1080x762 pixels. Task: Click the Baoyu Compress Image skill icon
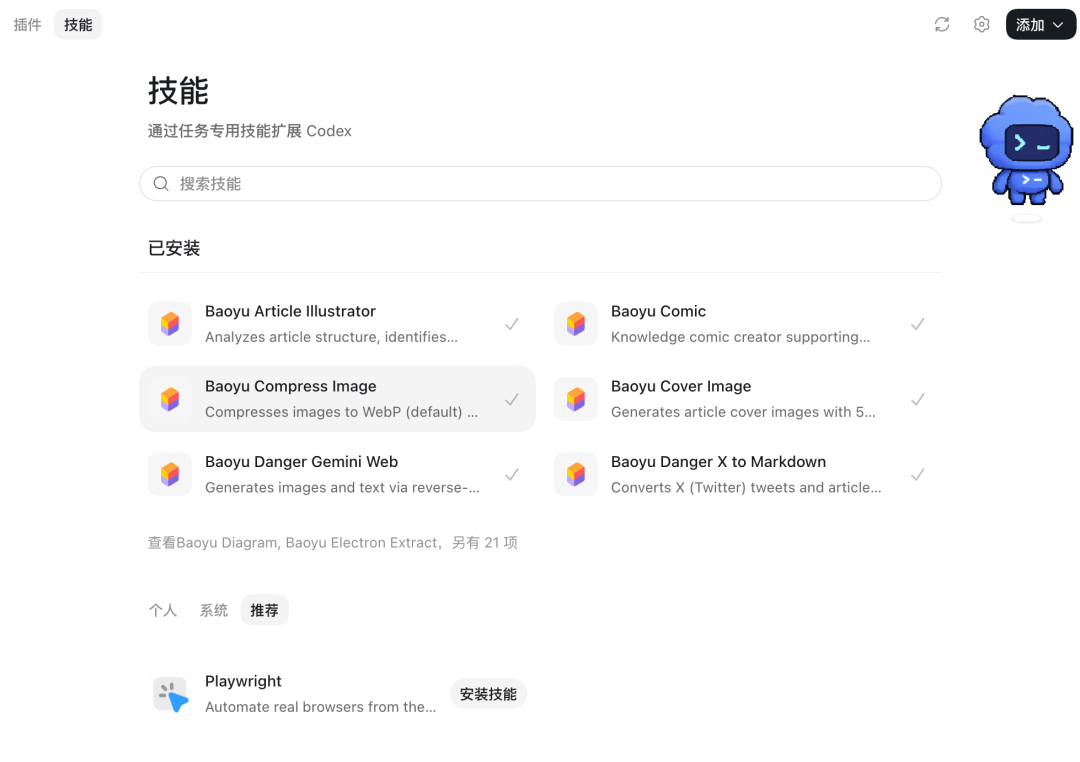(x=169, y=399)
